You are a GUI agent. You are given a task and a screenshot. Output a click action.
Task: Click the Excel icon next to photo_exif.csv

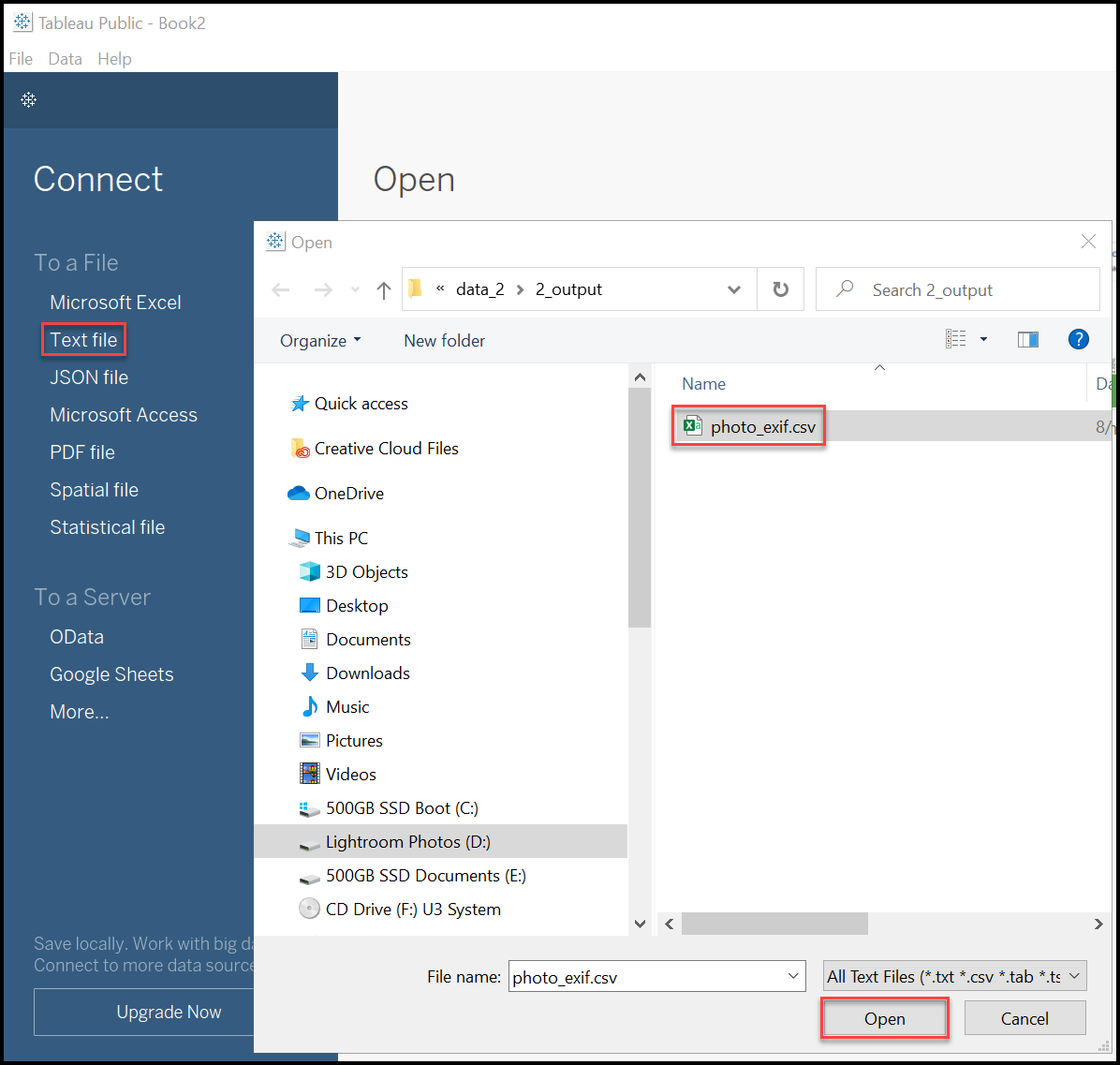693,426
